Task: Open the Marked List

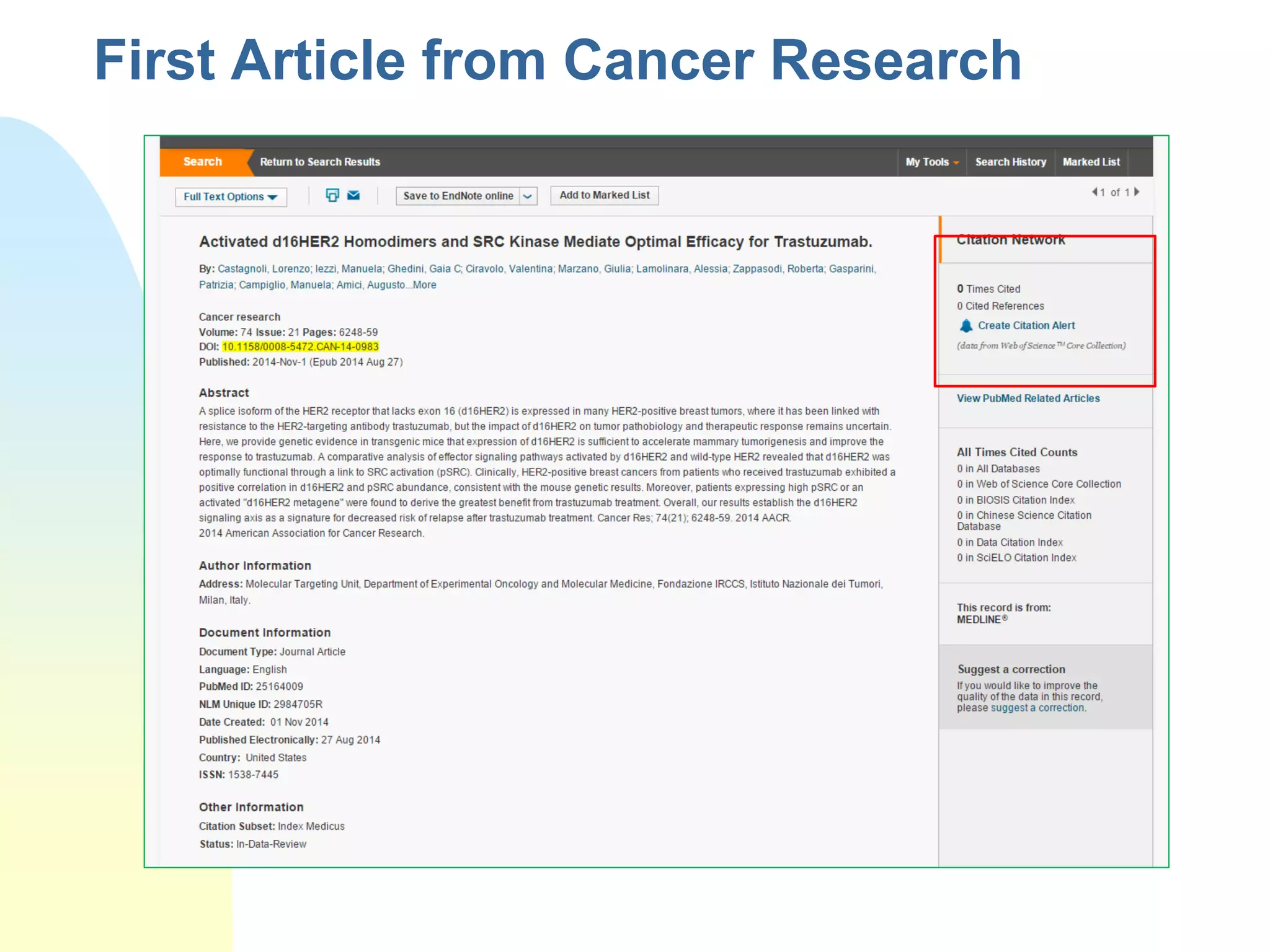Action: (1091, 162)
